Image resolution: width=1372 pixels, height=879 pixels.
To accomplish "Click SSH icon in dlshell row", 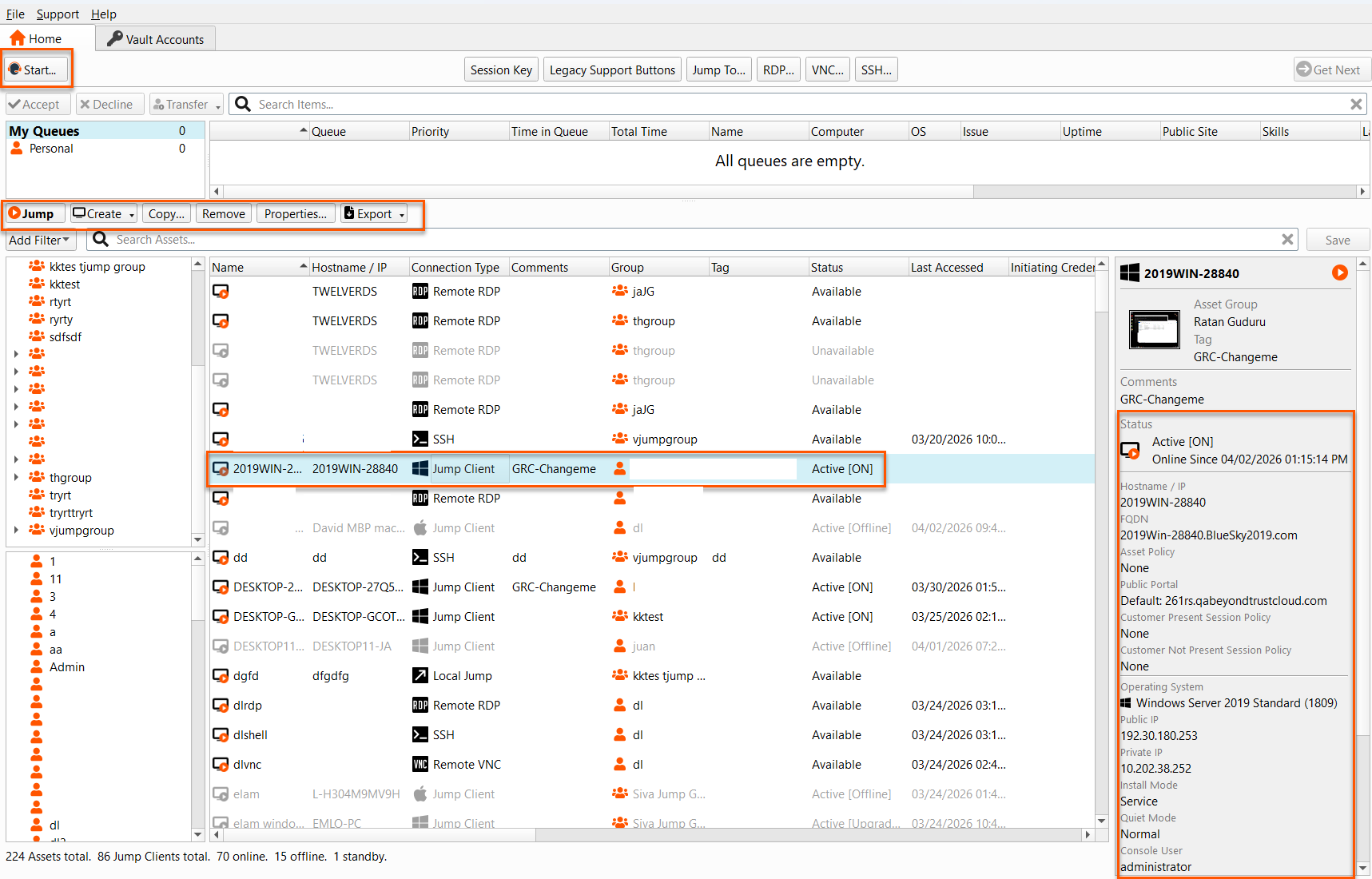I will point(420,735).
